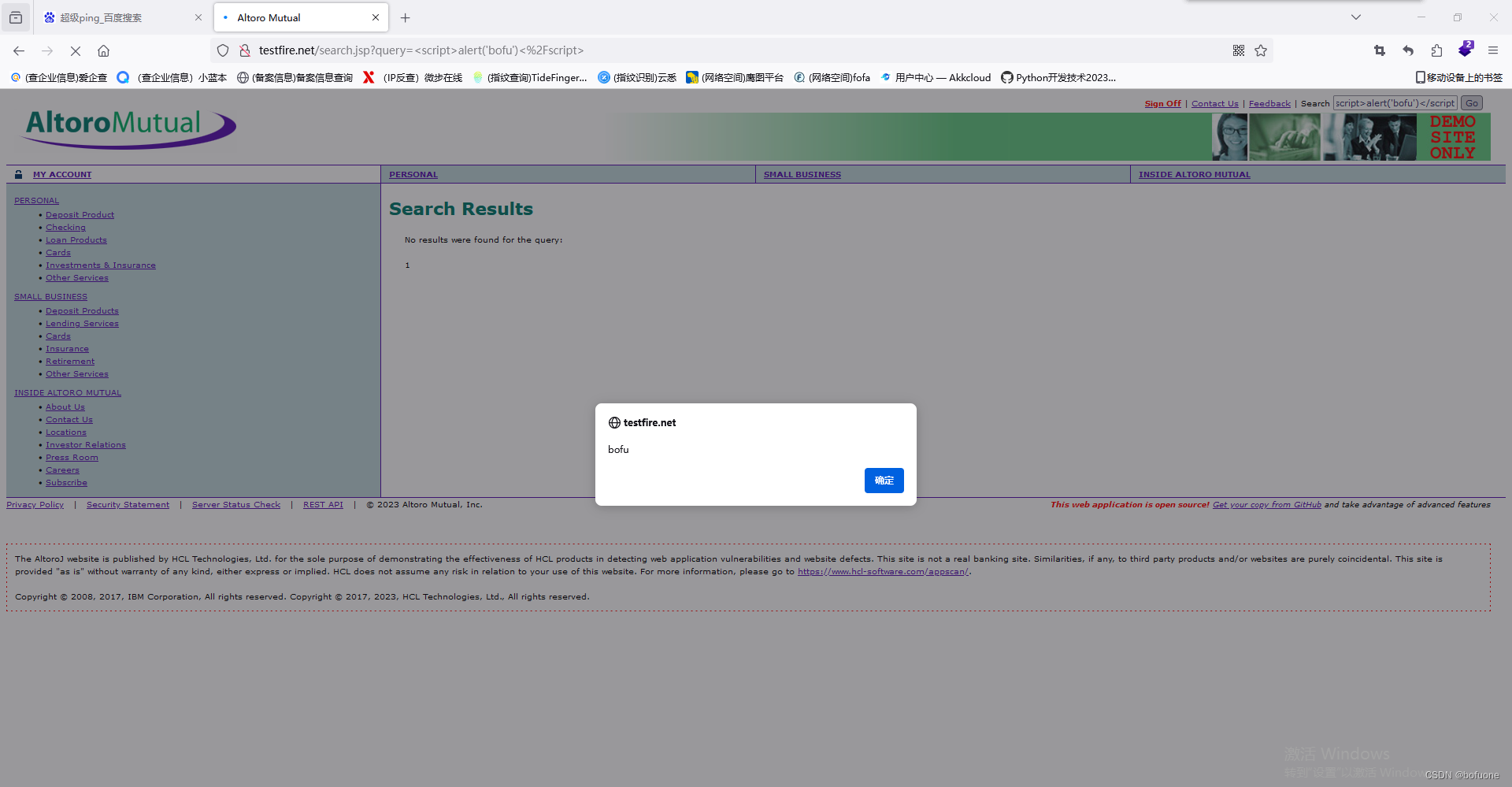Screen dimensions: 1512x787
Task: Click the browser forward arrow
Action: (x=47, y=50)
